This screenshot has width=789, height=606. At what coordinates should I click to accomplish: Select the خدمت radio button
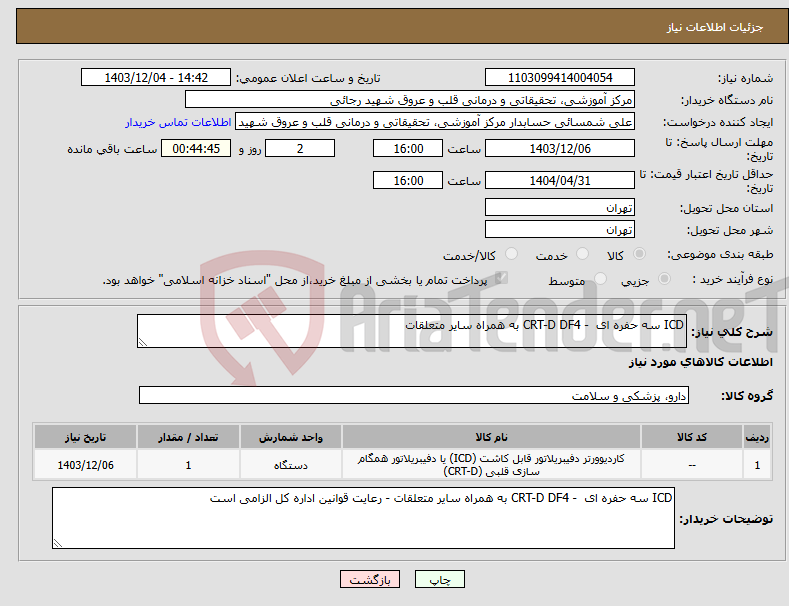[x=582, y=254]
